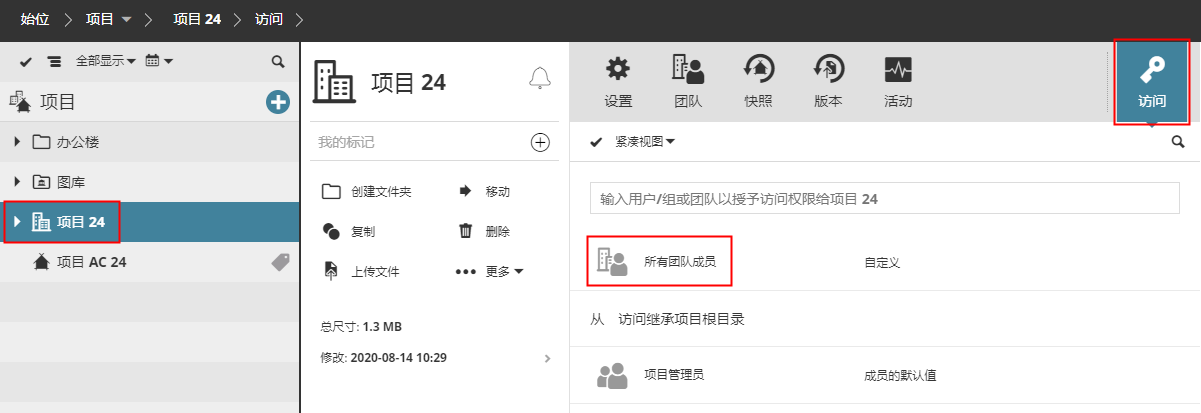Open the 更多 dropdown
Screen dimensions: 1201x413
pos(490,271)
